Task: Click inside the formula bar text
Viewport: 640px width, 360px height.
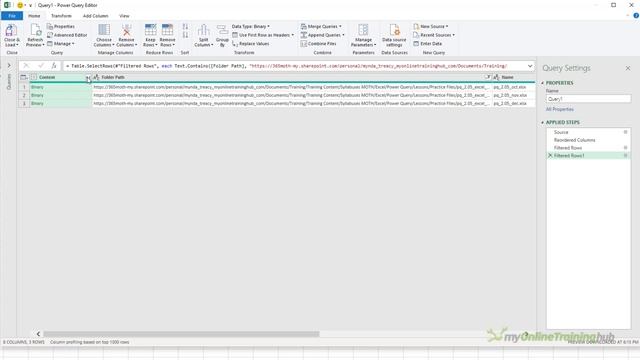Action: (294, 66)
